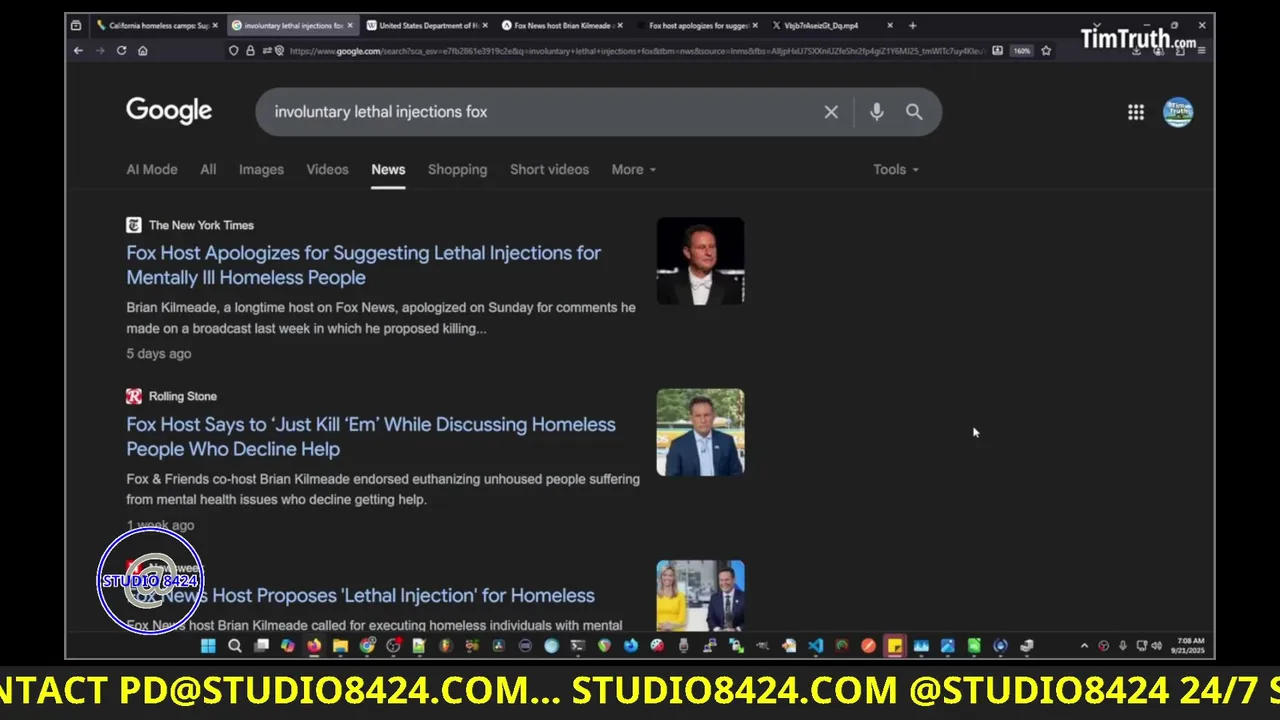The height and width of the screenshot is (720, 1280).
Task: Click the magnifier search button
Action: (x=914, y=112)
